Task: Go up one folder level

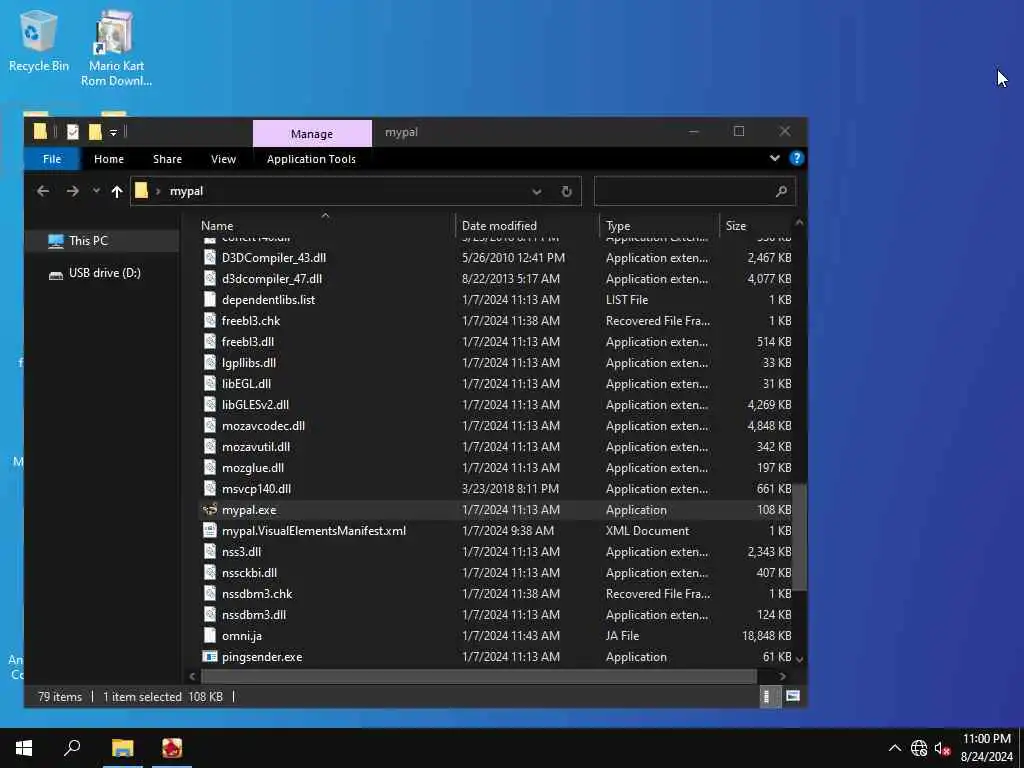Action: (x=117, y=191)
